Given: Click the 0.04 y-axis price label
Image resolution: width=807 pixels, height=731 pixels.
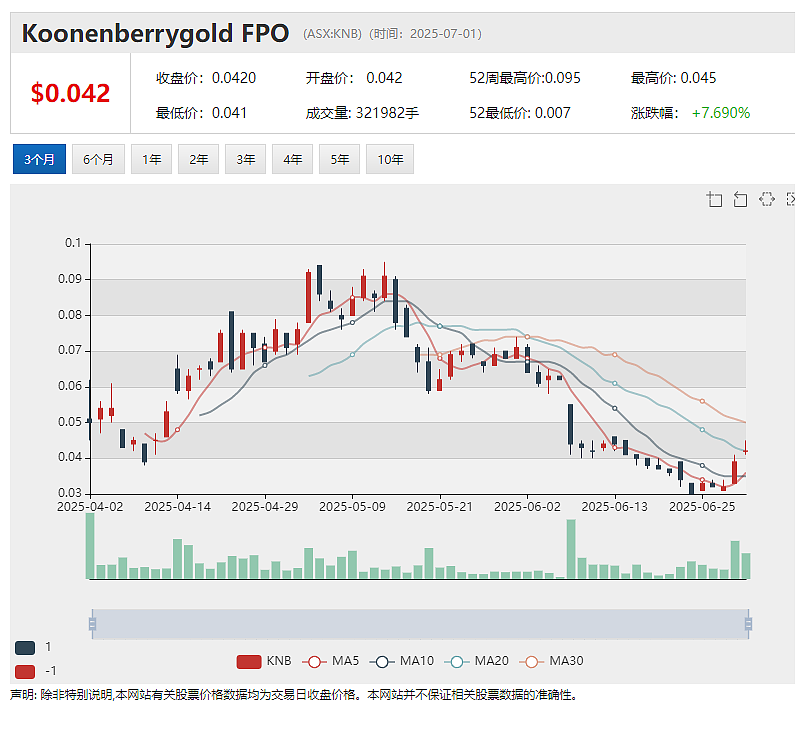Looking at the screenshot, I should [70, 457].
